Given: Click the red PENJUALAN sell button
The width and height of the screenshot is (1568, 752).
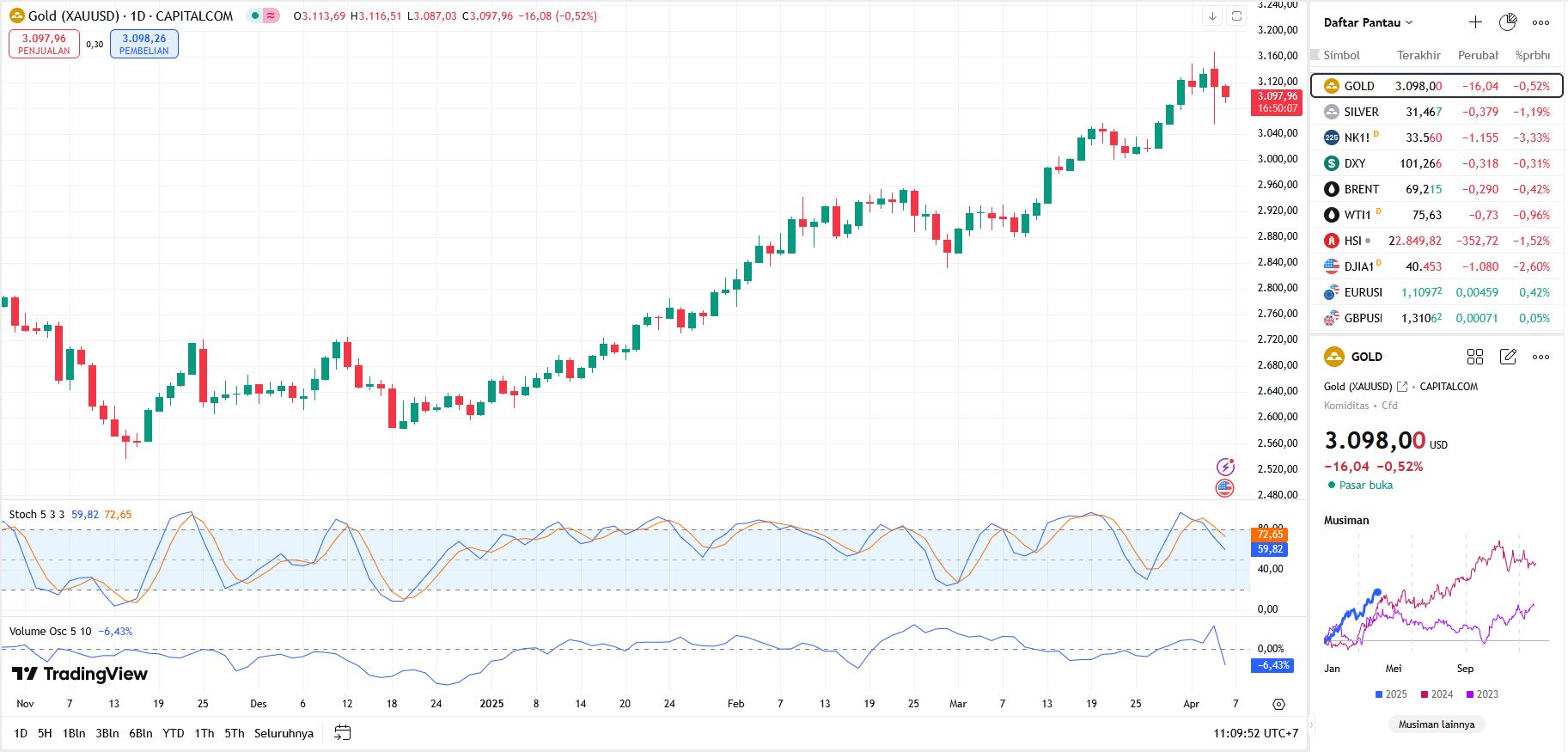Looking at the screenshot, I should click(x=44, y=44).
